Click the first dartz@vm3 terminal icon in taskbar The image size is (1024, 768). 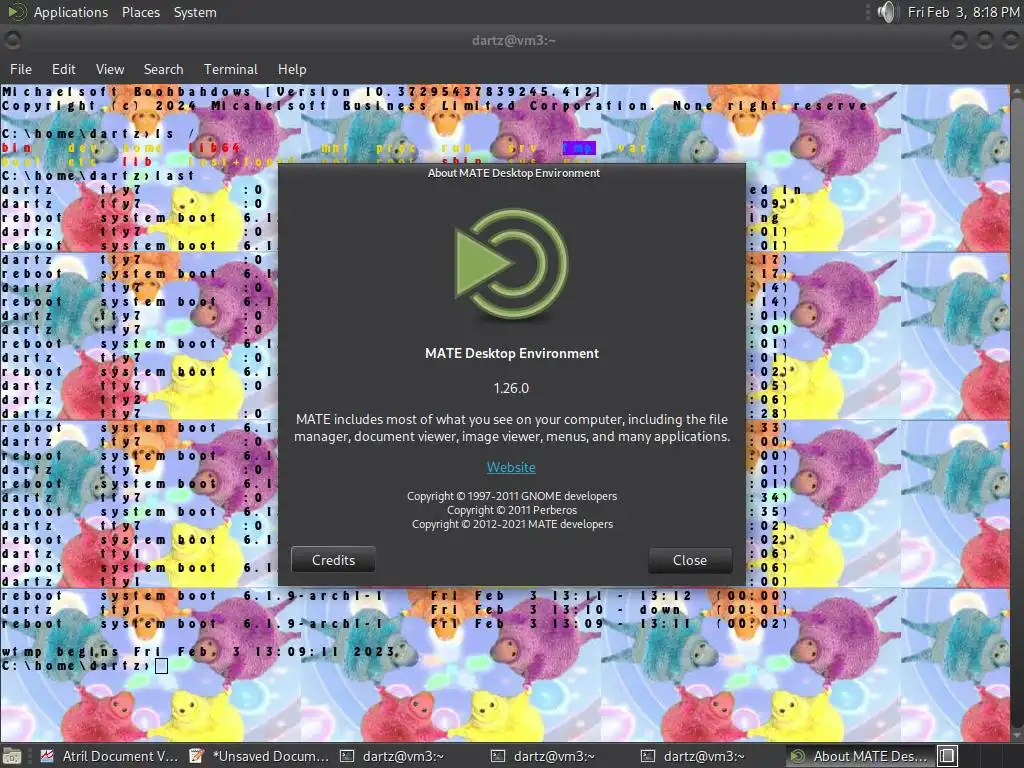347,756
